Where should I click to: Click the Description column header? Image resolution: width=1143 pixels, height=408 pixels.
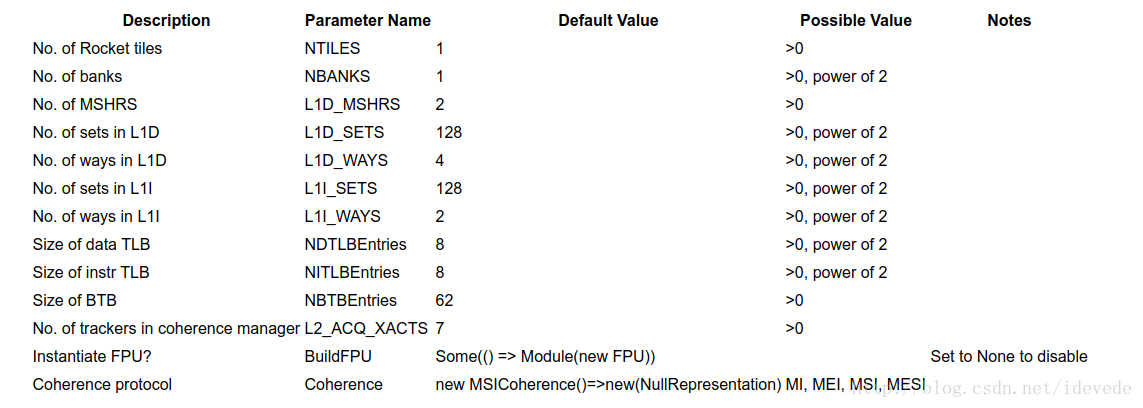click(166, 20)
